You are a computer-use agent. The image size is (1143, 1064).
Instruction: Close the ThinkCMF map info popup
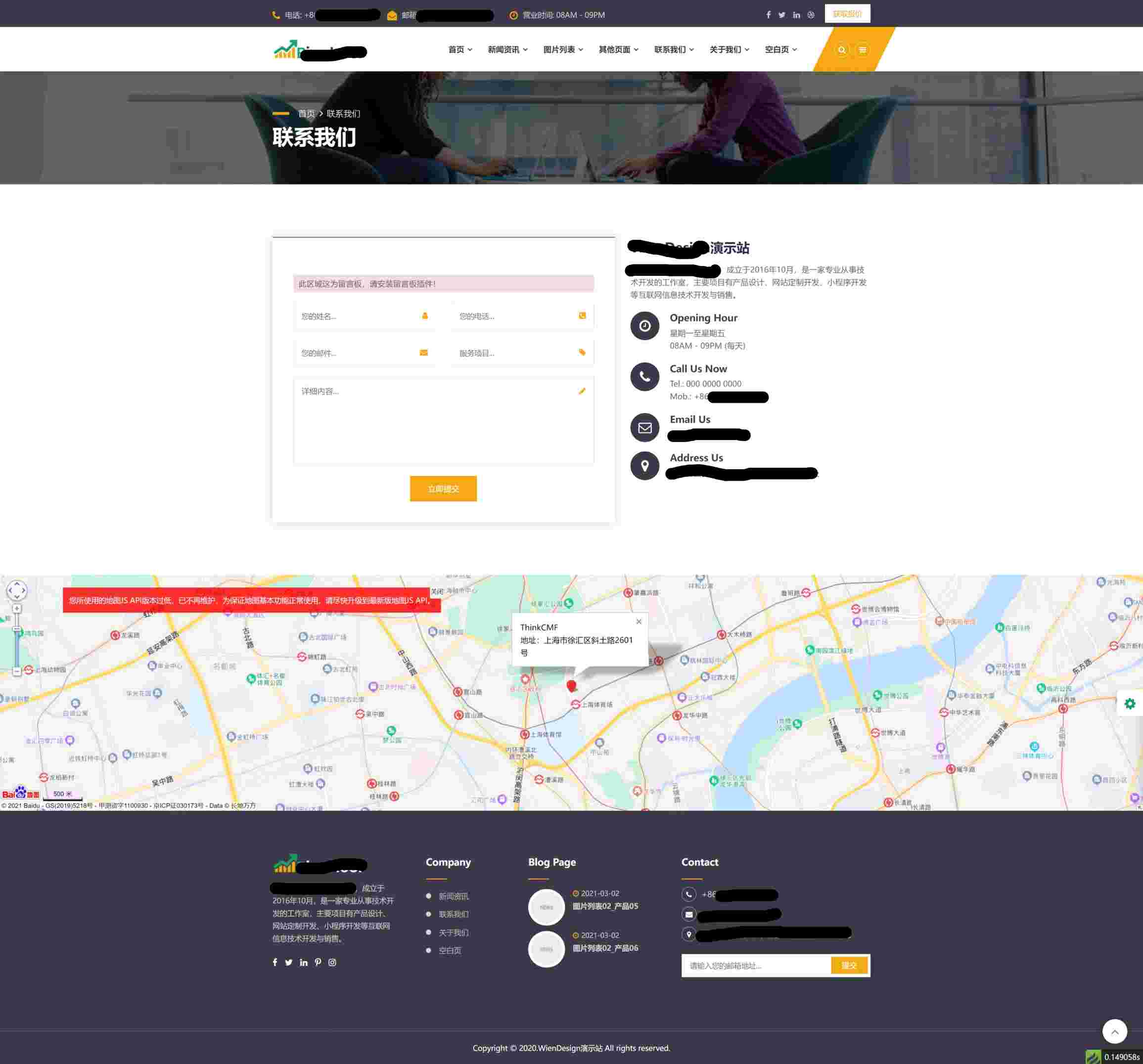[x=638, y=621]
